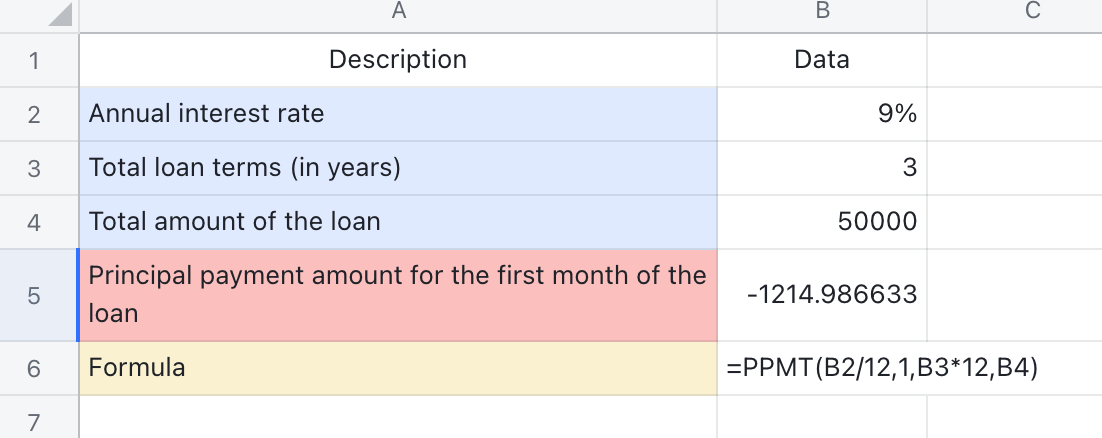Select column B header
The width and height of the screenshot is (1102, 438).
[x=822, y=12]
